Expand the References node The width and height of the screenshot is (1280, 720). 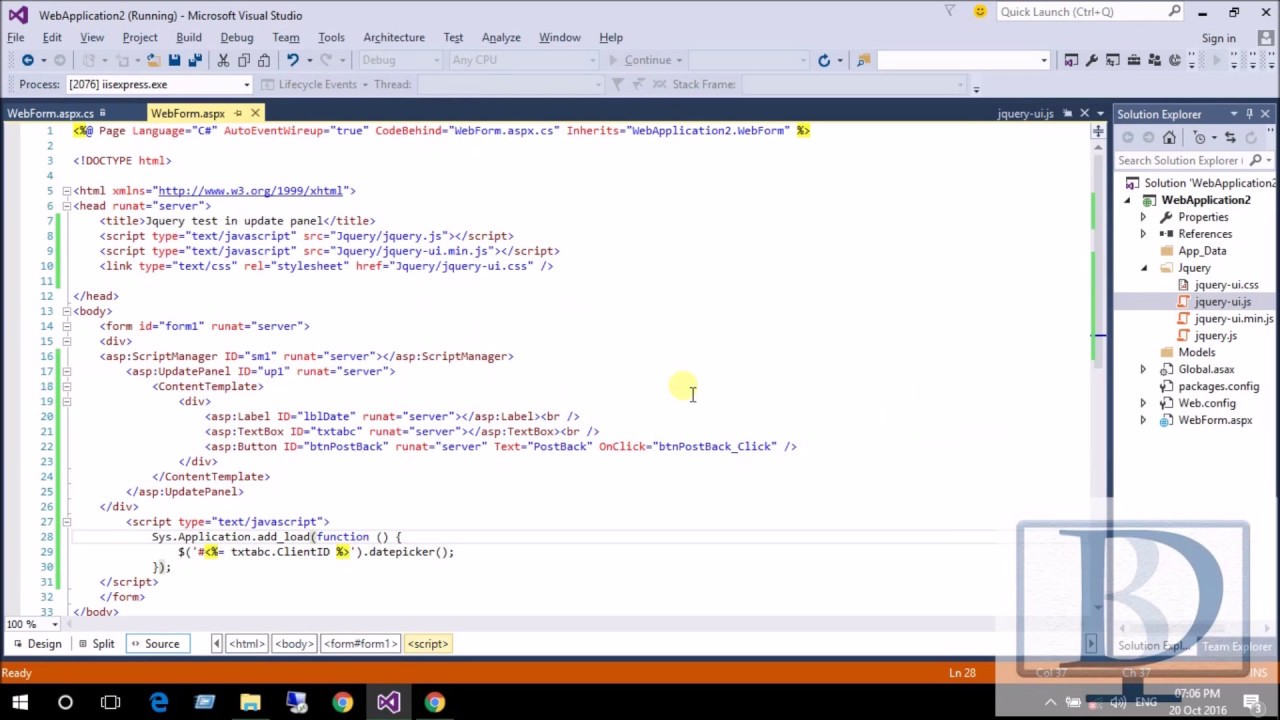click(x=1143, y=234)
